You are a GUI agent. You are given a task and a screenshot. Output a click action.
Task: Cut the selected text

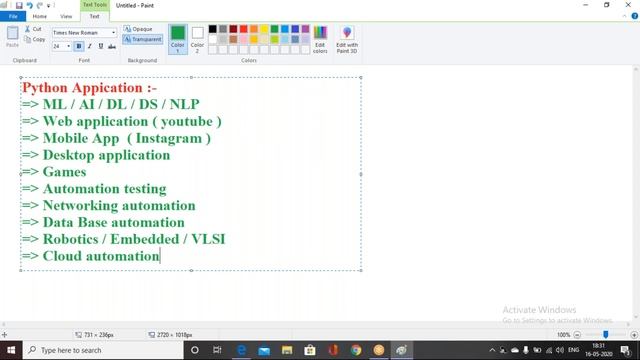[33, 29]
